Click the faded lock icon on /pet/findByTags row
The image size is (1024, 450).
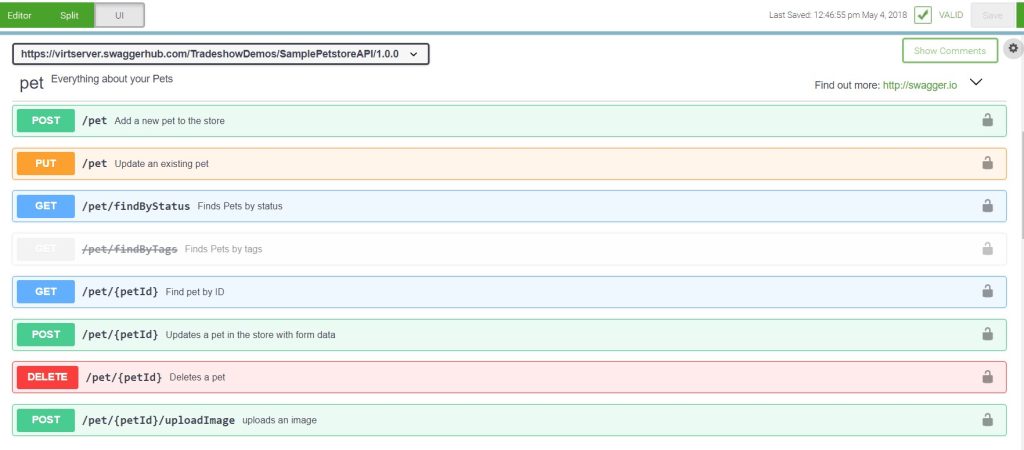pyautogui.click(x=987, y=249)
